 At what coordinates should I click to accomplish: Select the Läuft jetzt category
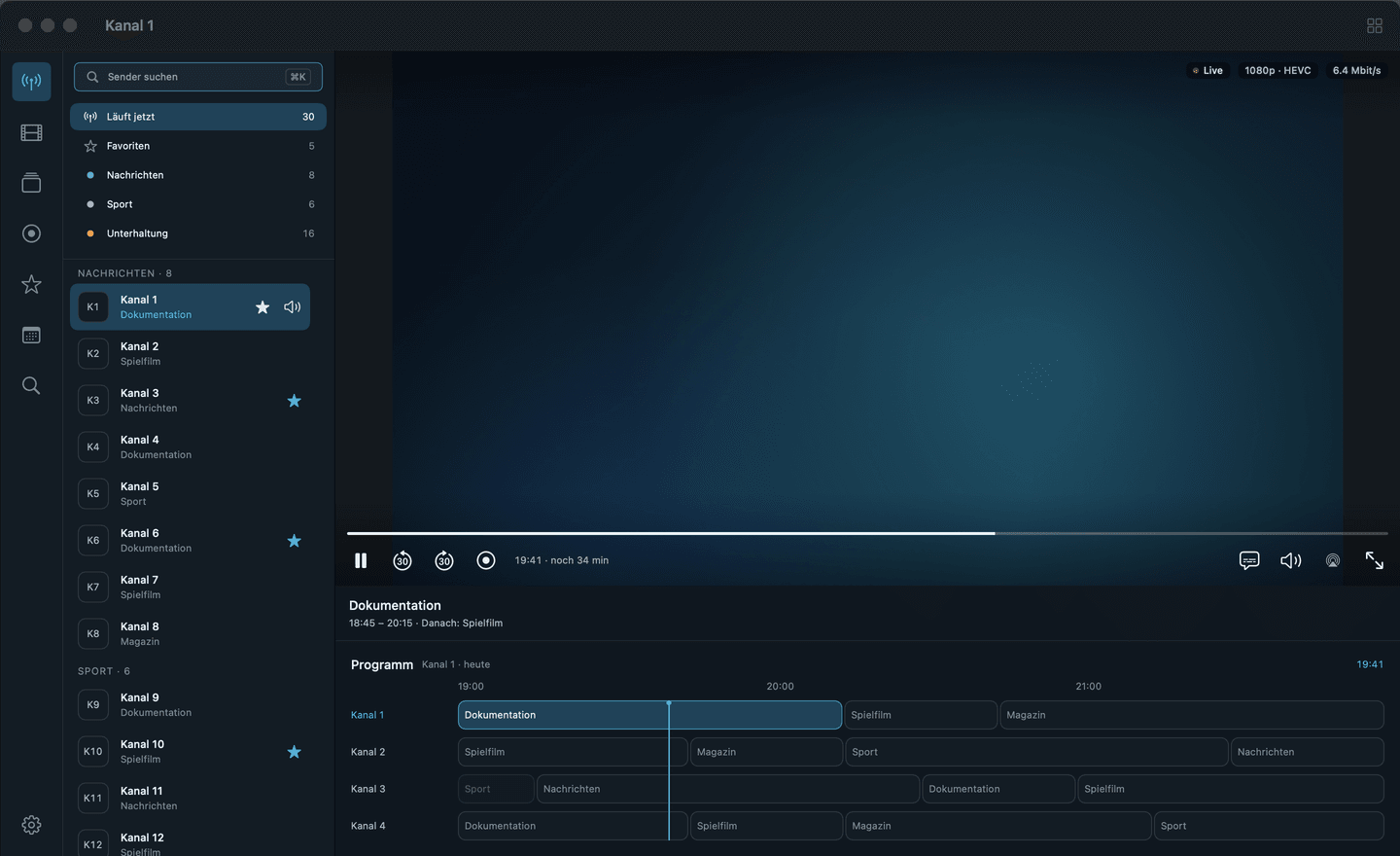point(198,117)
